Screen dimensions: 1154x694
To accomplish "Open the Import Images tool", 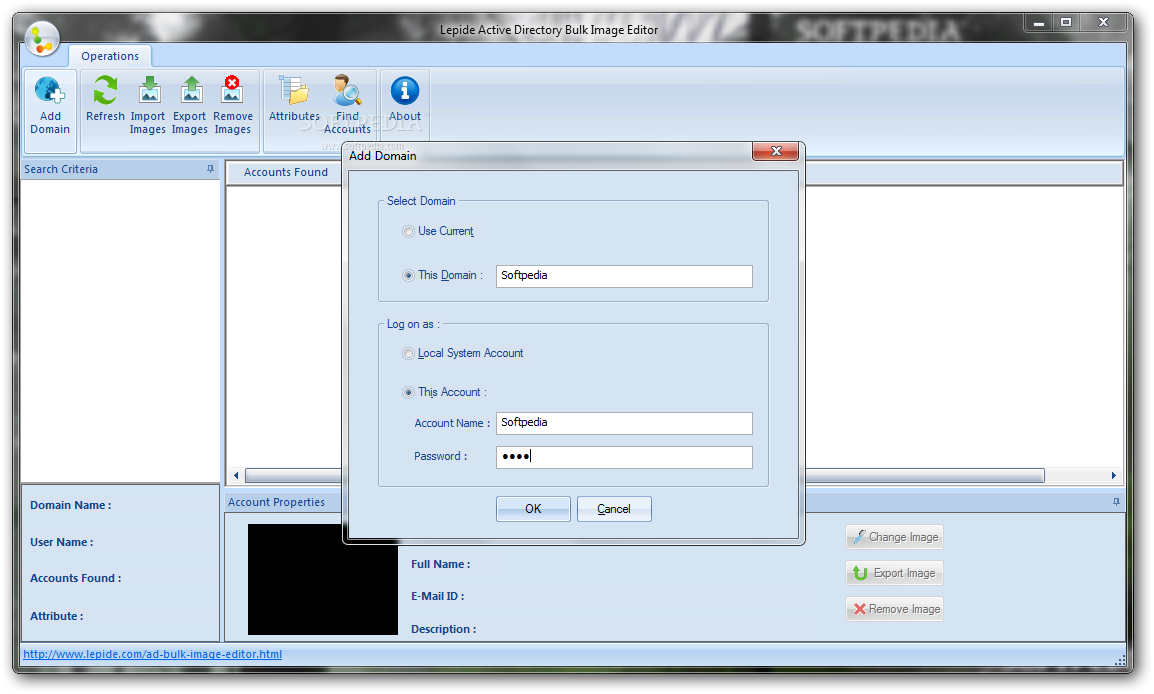I will (148, 107).
